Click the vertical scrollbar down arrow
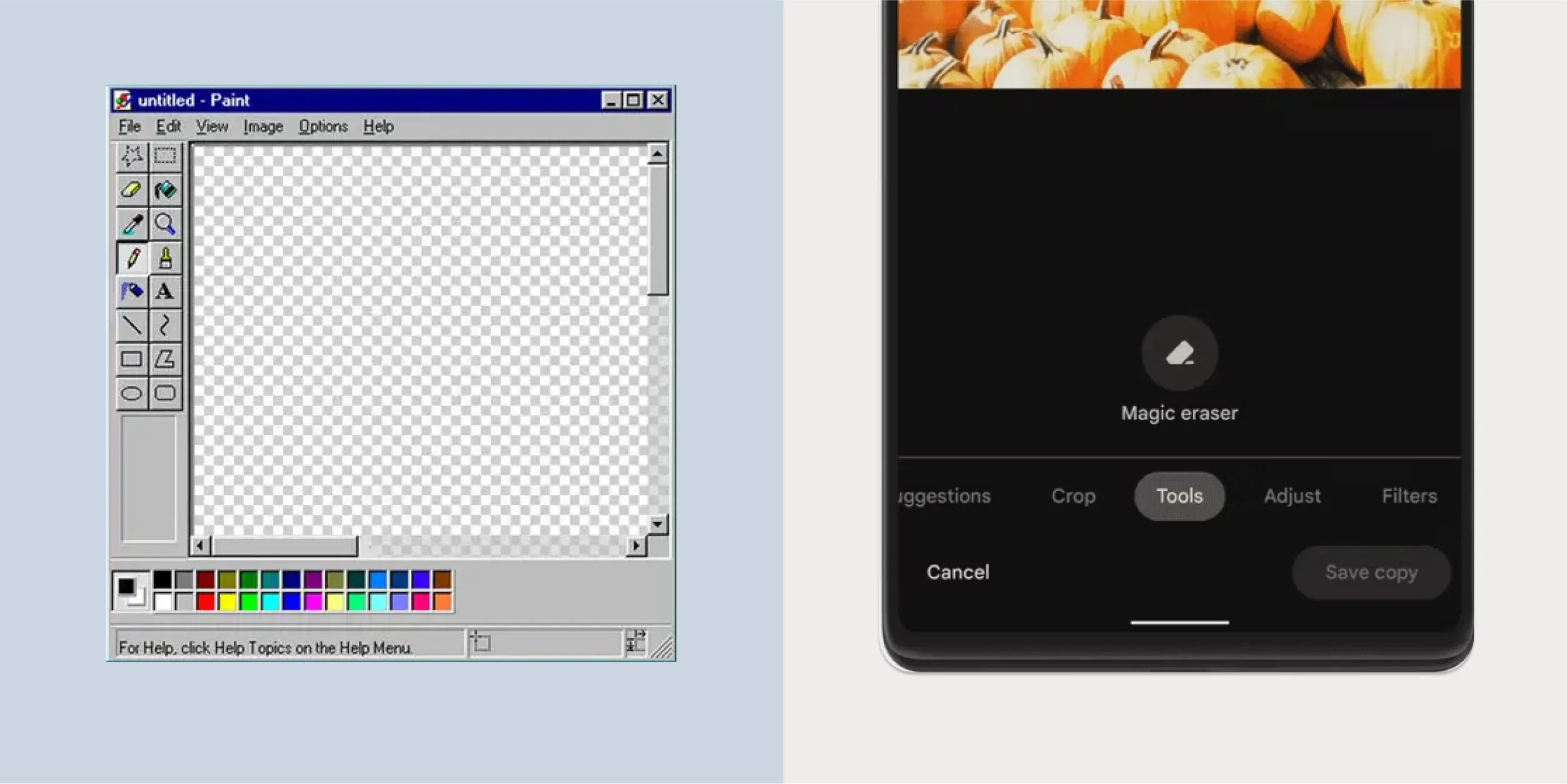This screenshot has height=784, width=1567. click(x=657, y=524)
